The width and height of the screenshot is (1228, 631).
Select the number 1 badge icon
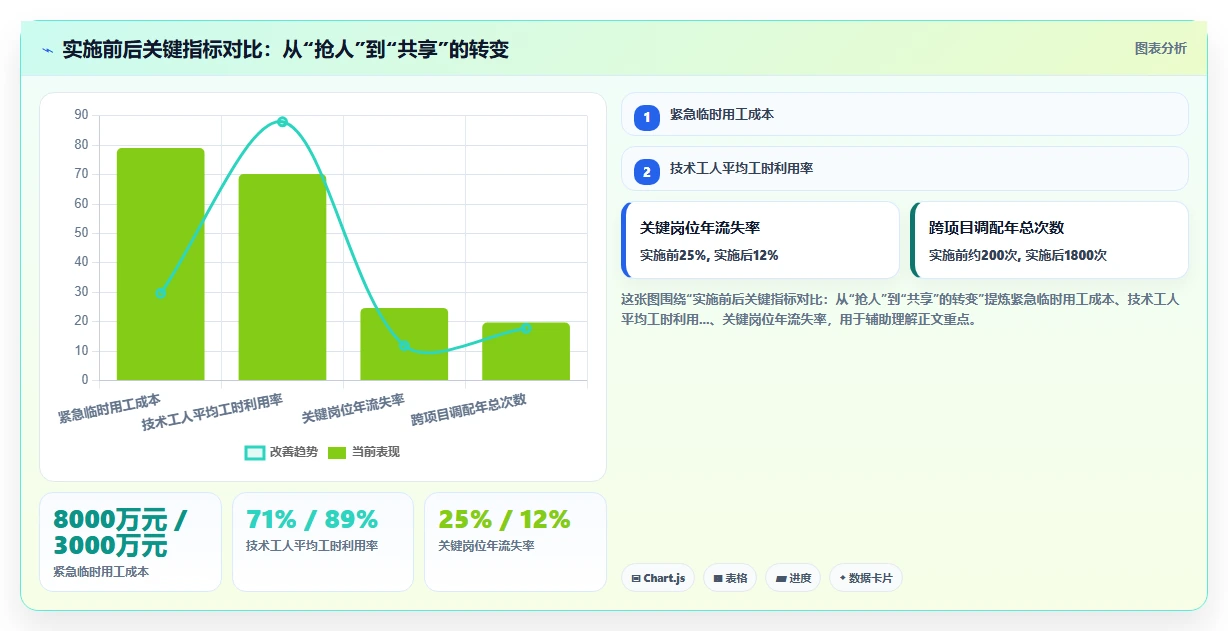point(647,117)
